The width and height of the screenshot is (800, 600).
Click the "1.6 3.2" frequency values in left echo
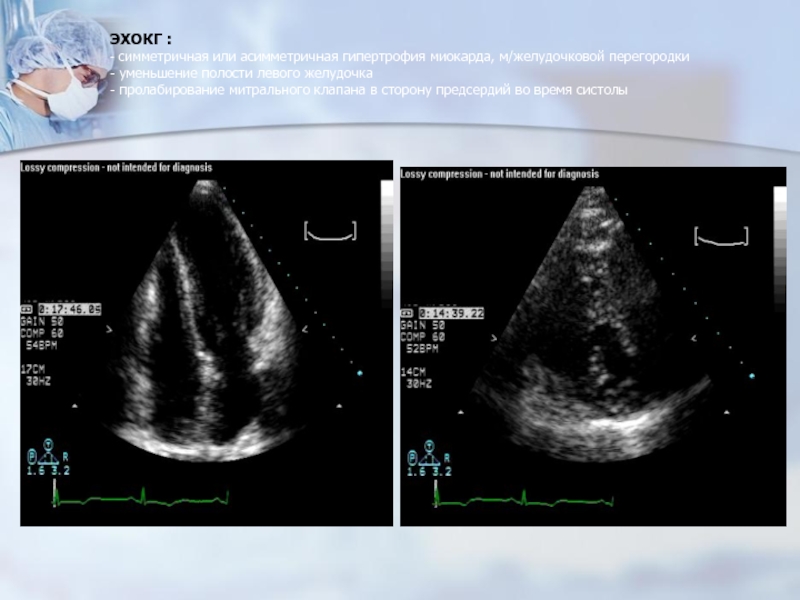[x=48, y=470]
